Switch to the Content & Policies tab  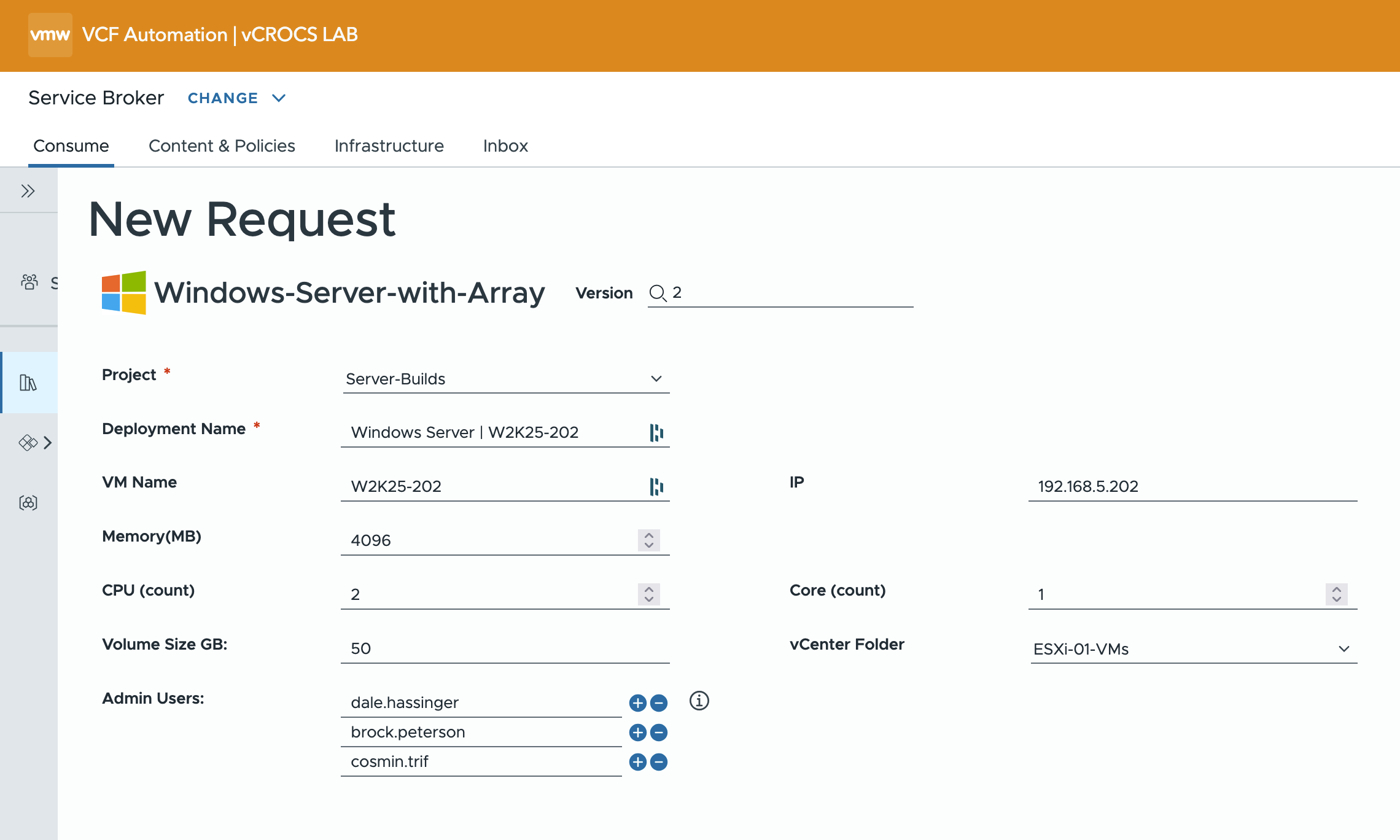(222, 146)
